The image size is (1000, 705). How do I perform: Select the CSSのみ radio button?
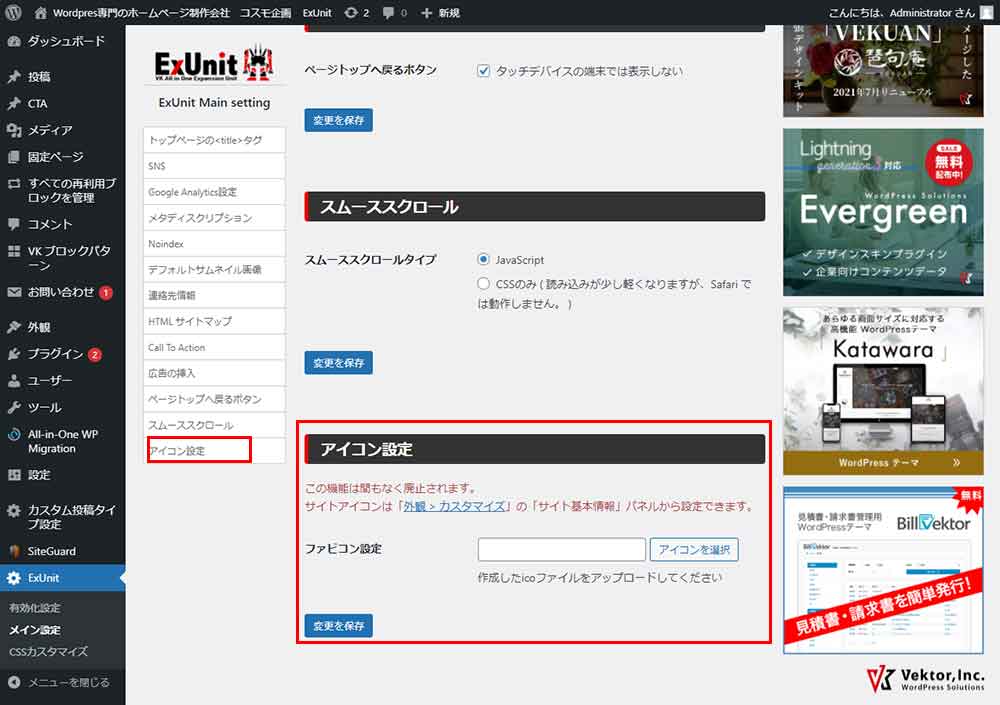484,284
